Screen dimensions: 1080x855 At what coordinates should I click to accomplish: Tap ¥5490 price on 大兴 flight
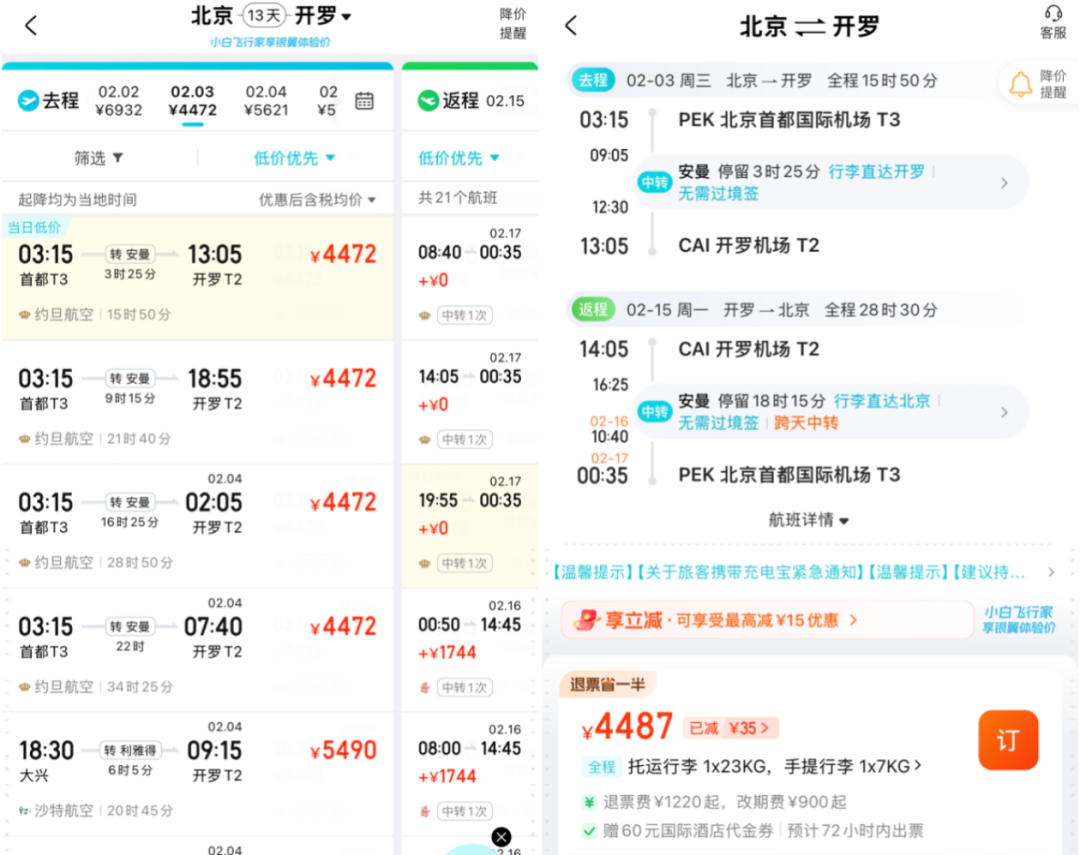[x=343, y=750]
